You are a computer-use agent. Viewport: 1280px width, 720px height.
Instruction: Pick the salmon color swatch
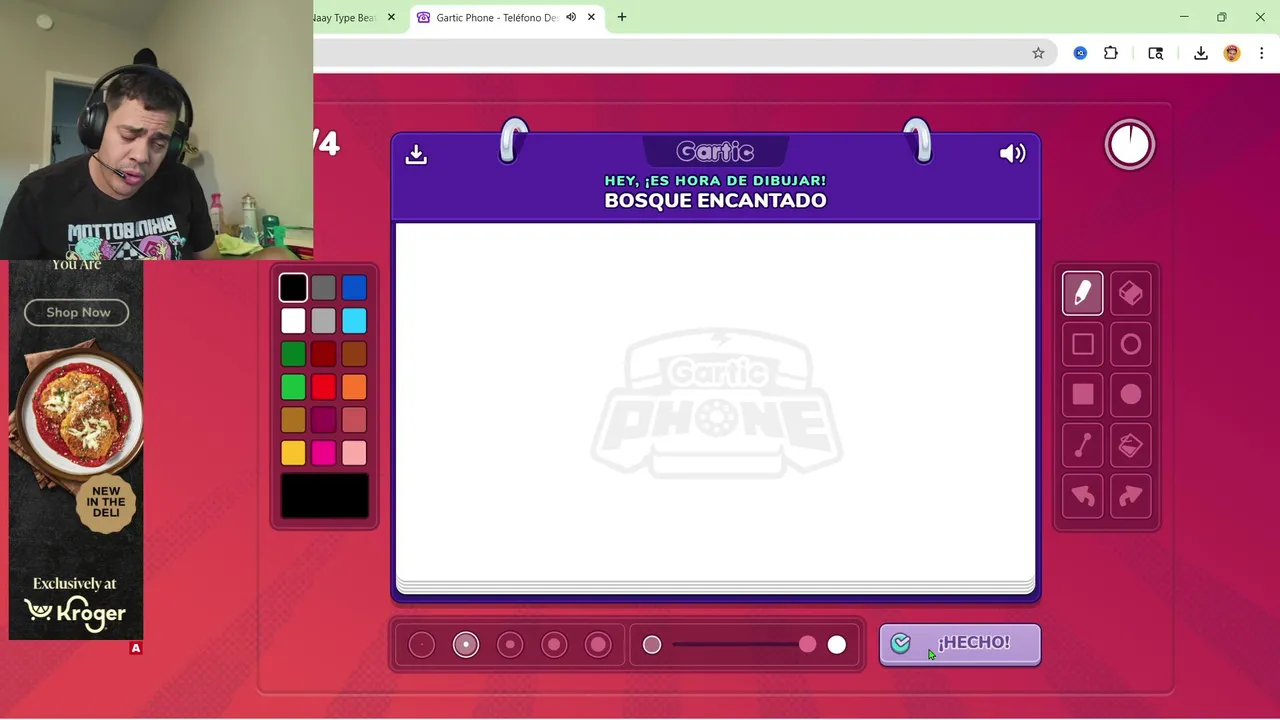point(354,420)
